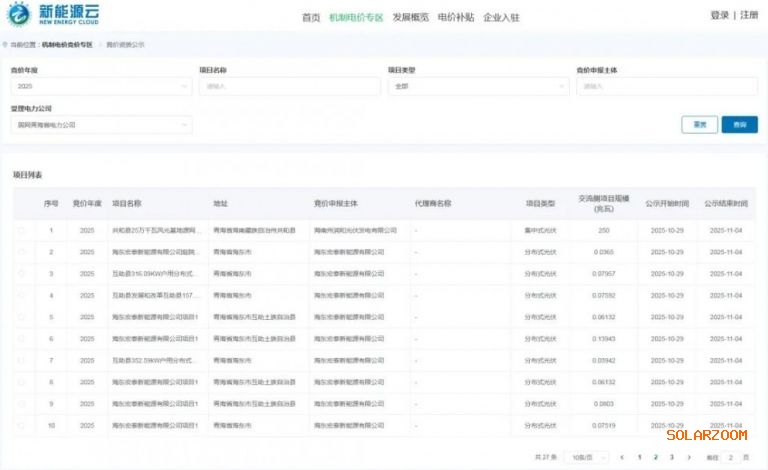Screen dimensions: 768x470
Task: Click the 重置 reset button
Action: click(x=699, y=125)
